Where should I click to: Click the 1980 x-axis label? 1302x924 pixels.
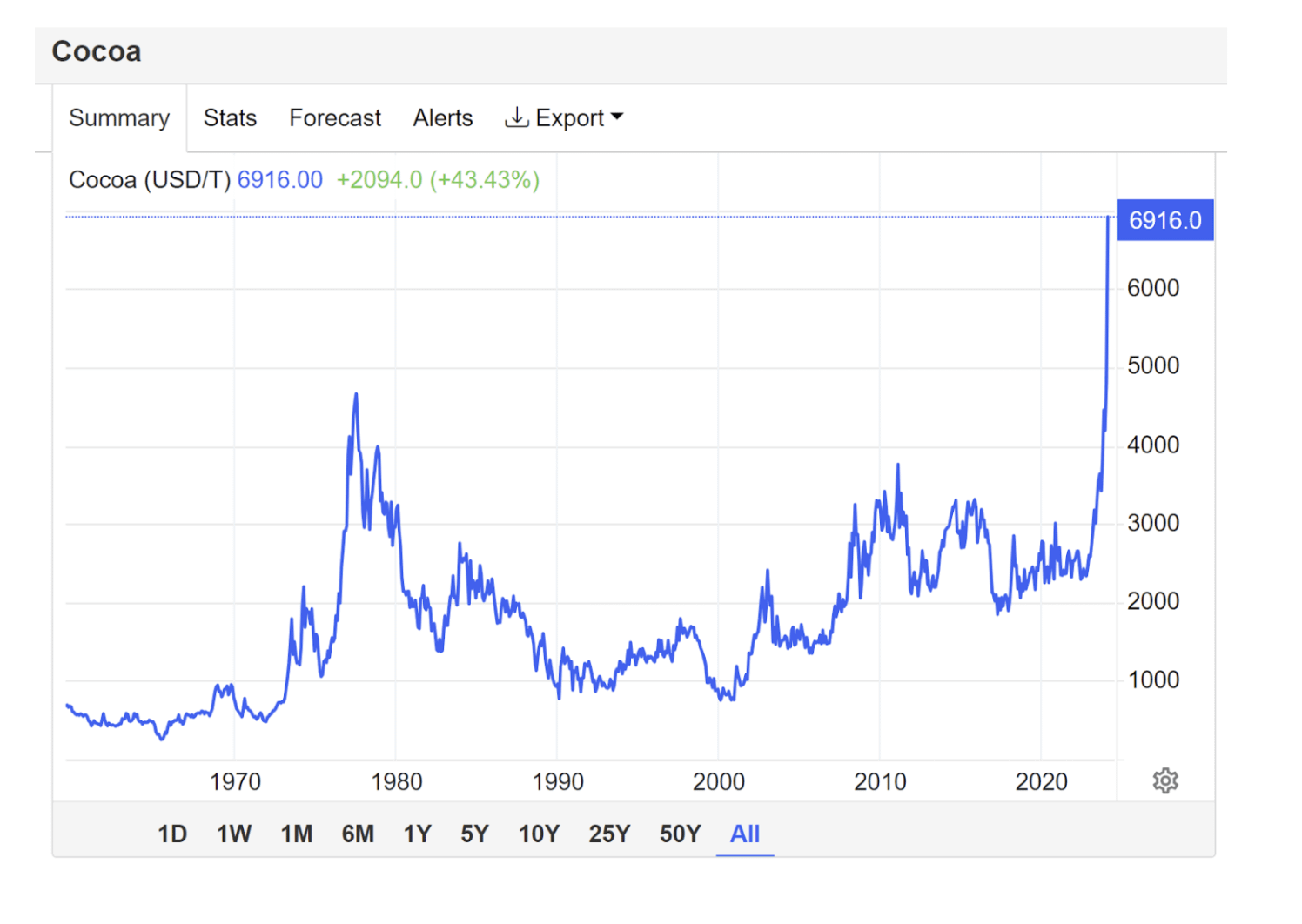click(396, 782)
